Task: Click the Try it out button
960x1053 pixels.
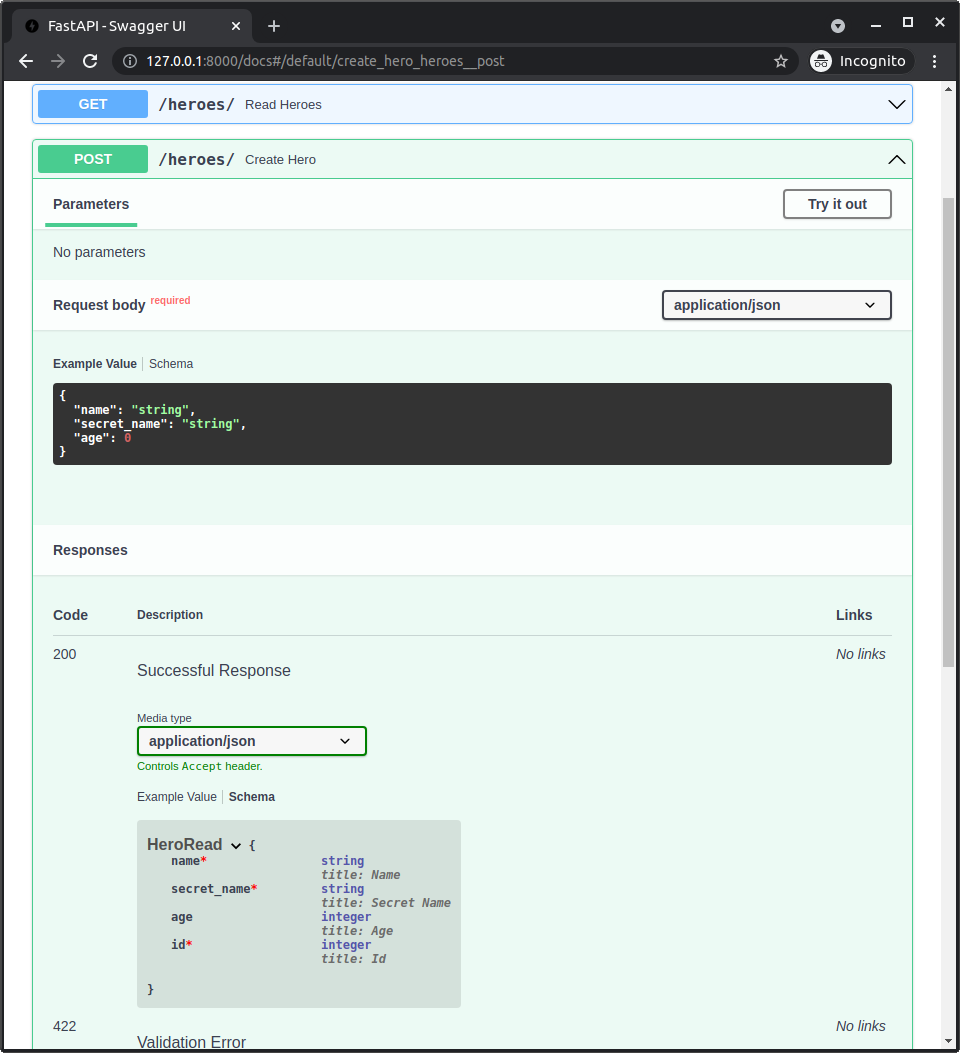Action: [x=837, y=204]
